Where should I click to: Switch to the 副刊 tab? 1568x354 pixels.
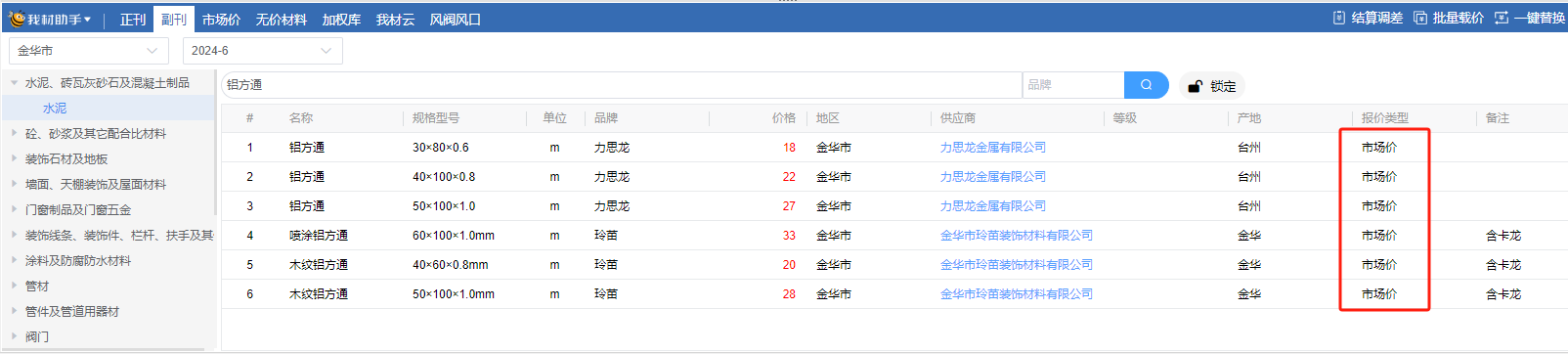click(173, 20)
